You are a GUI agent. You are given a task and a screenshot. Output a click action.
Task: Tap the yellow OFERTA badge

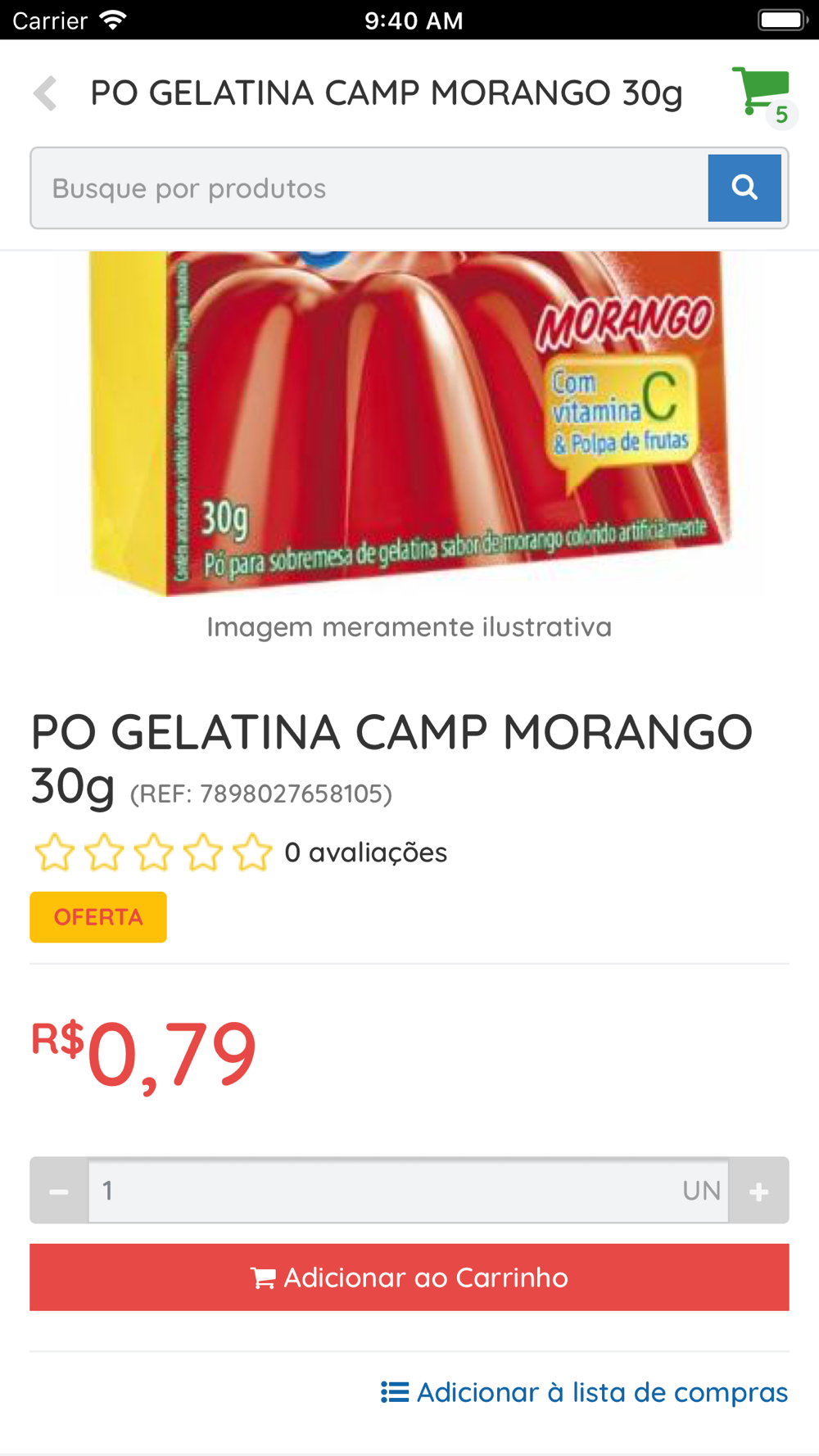[98, 917]
